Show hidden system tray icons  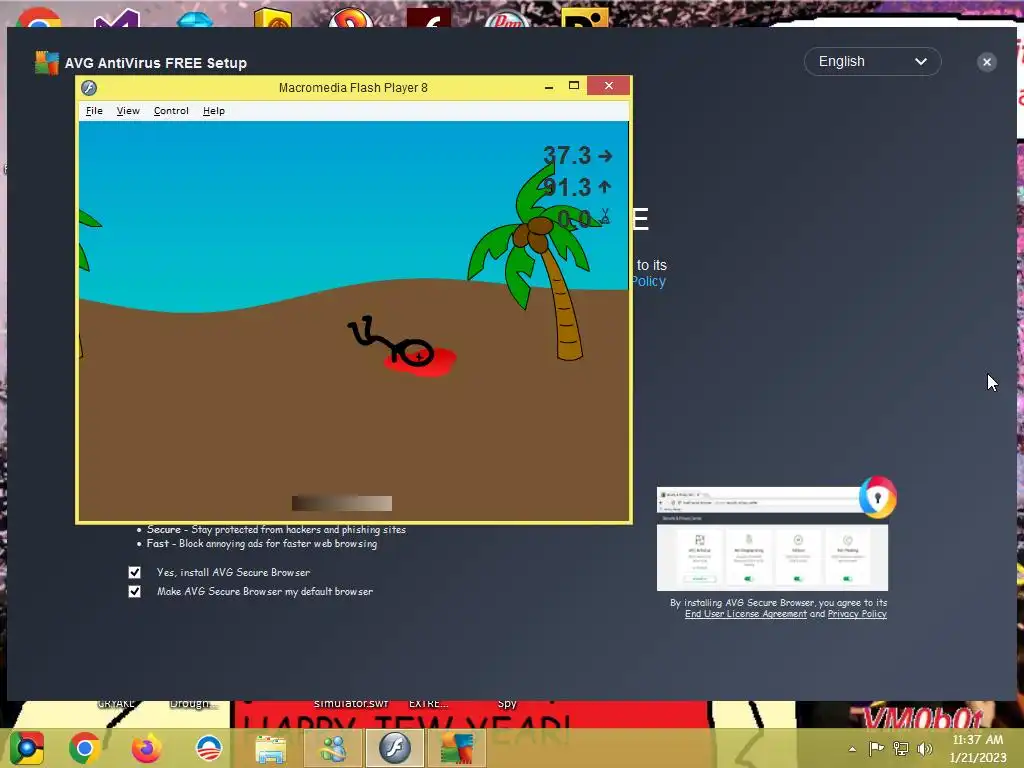point(852,749)
